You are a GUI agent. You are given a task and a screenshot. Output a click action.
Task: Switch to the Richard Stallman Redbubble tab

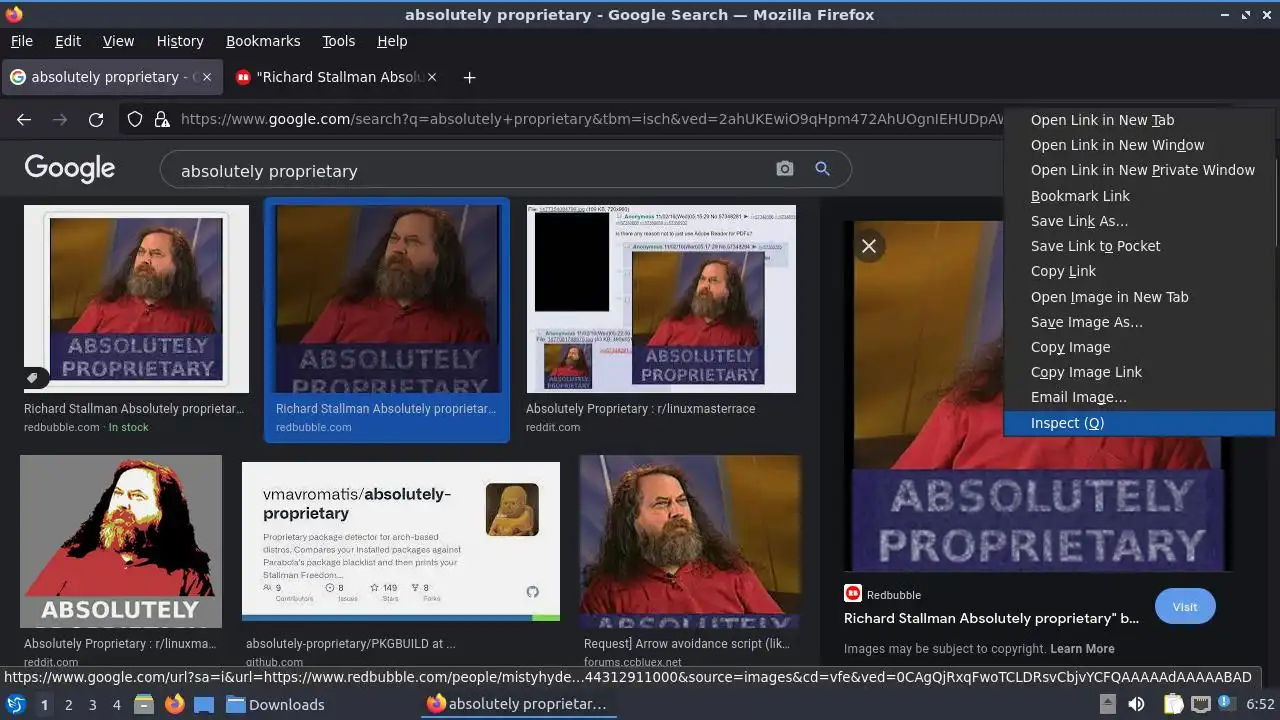pos(336,77)
